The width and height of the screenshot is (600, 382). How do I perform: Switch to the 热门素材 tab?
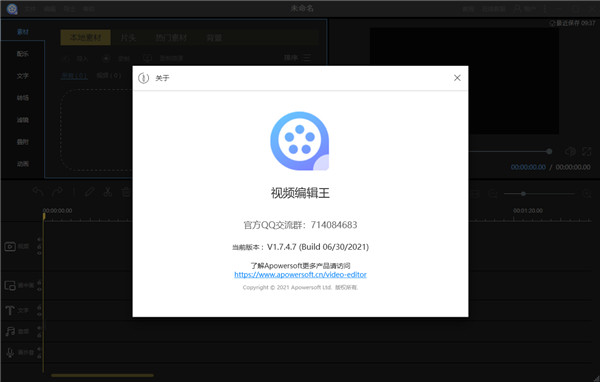[x=171, y=38]
